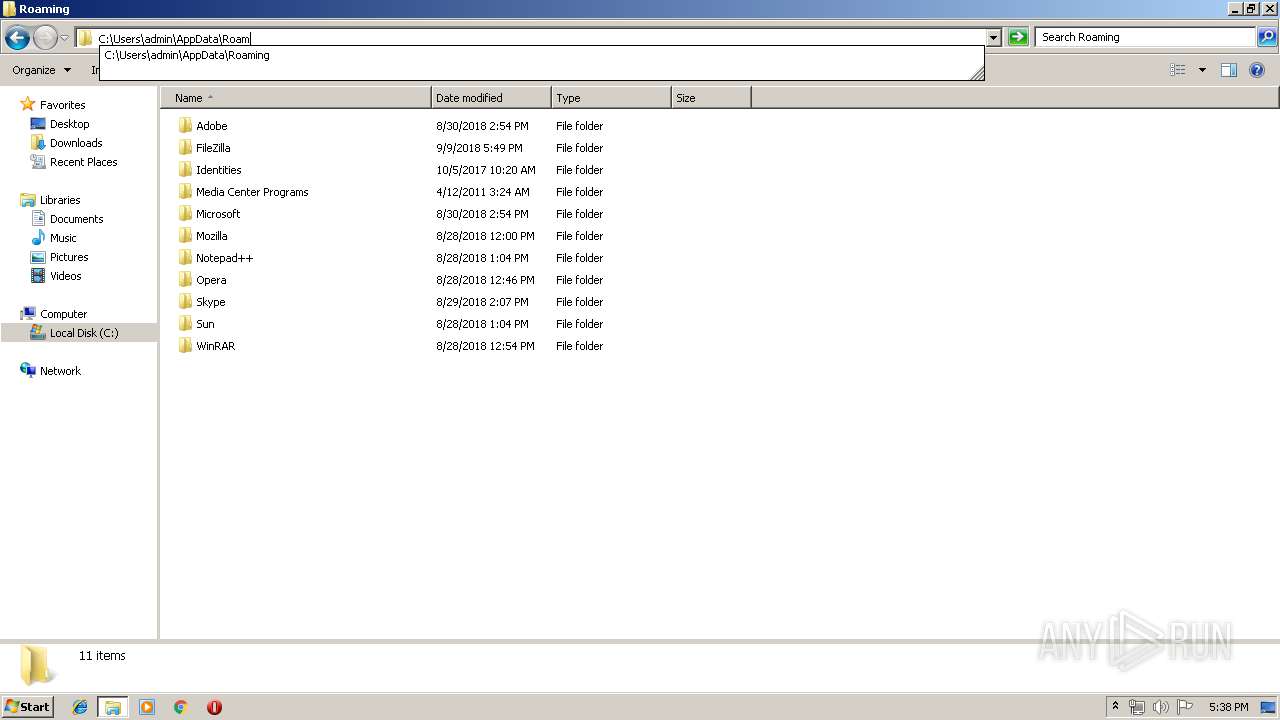Screen dimensions: 1280x720
Task: Open the Pictures library
Action: click(69, 257)
